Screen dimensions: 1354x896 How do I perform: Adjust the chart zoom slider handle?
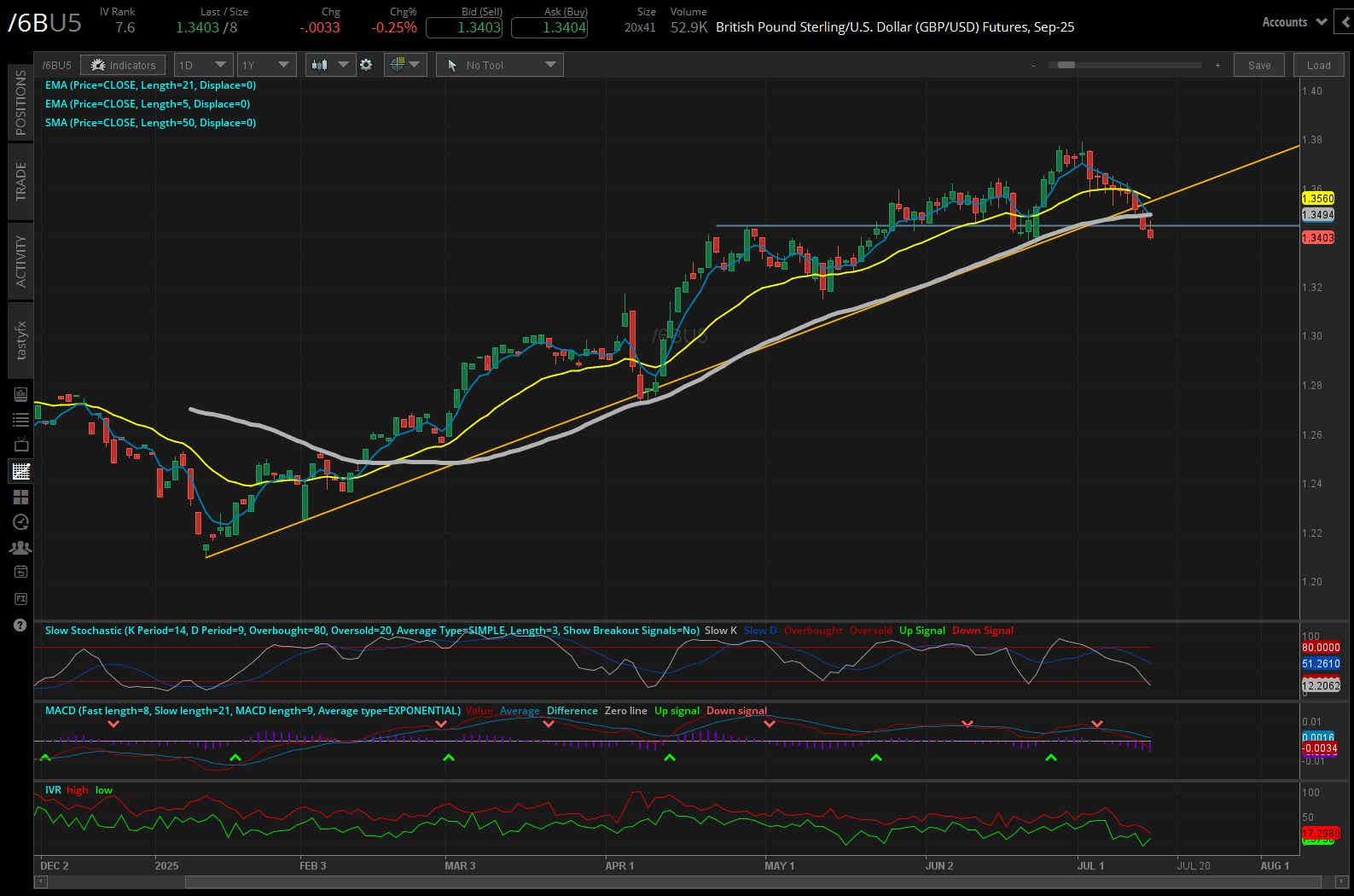[1066, 65]
